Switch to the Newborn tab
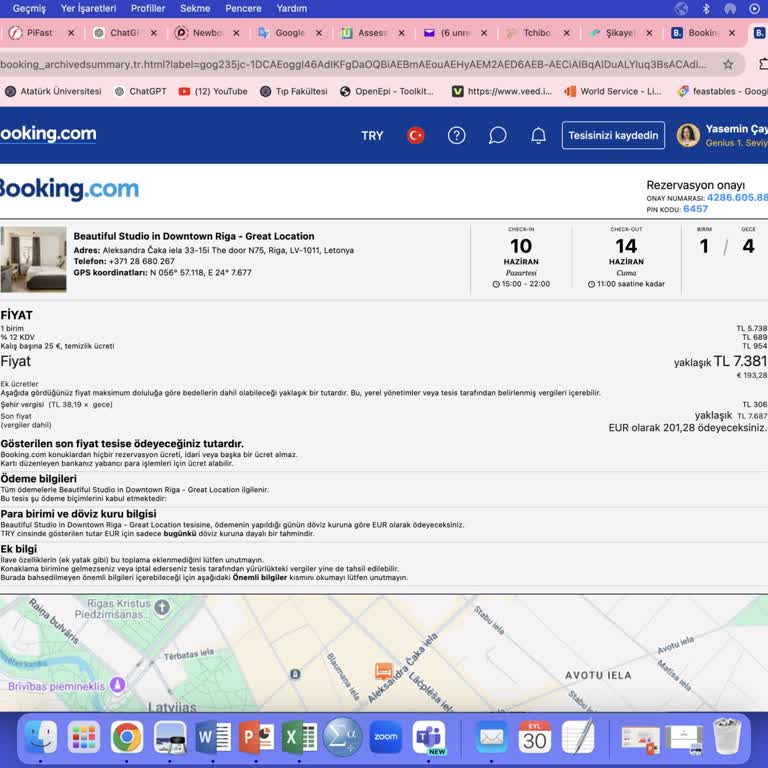This screenshot has height=768, width=768. point(207,33)
